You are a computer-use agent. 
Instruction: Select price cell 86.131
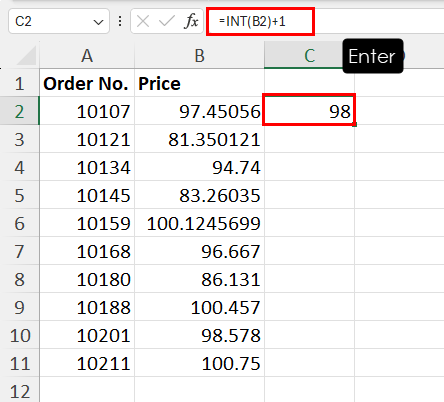[199, 279]
